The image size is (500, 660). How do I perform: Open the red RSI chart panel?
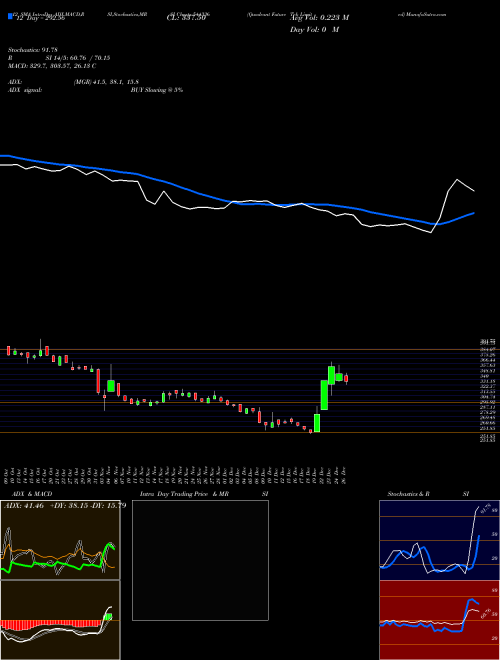[439, 620]
